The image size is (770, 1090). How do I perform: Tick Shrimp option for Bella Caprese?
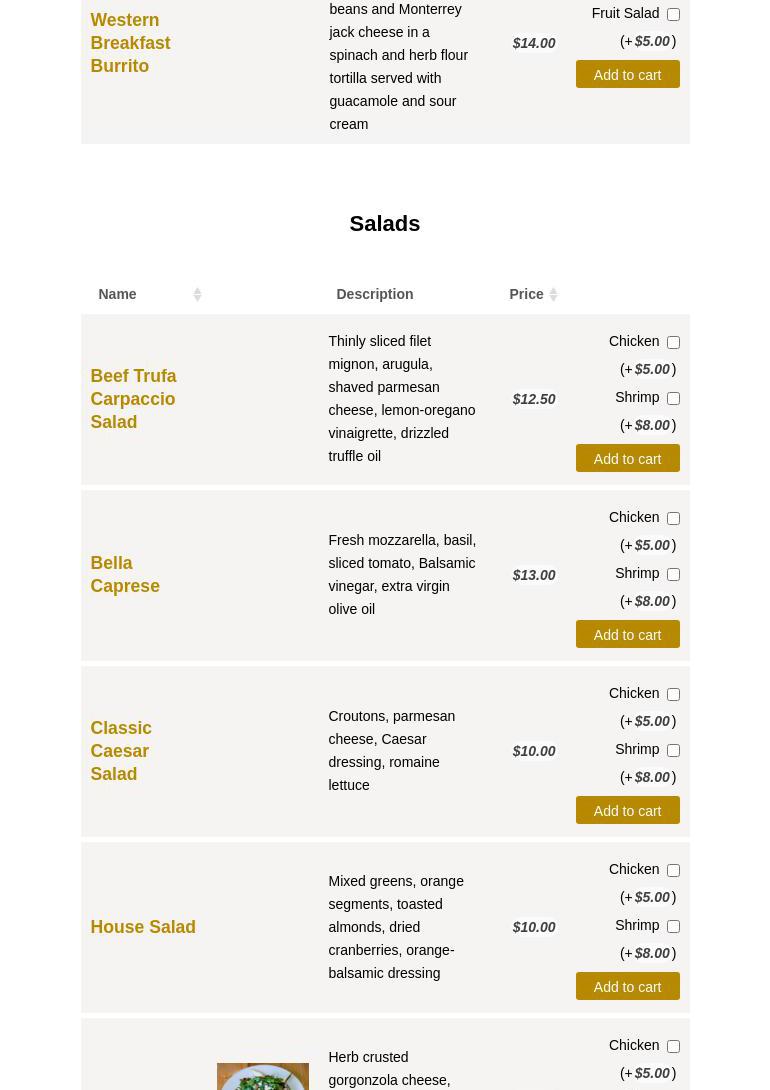pos(673,574)
